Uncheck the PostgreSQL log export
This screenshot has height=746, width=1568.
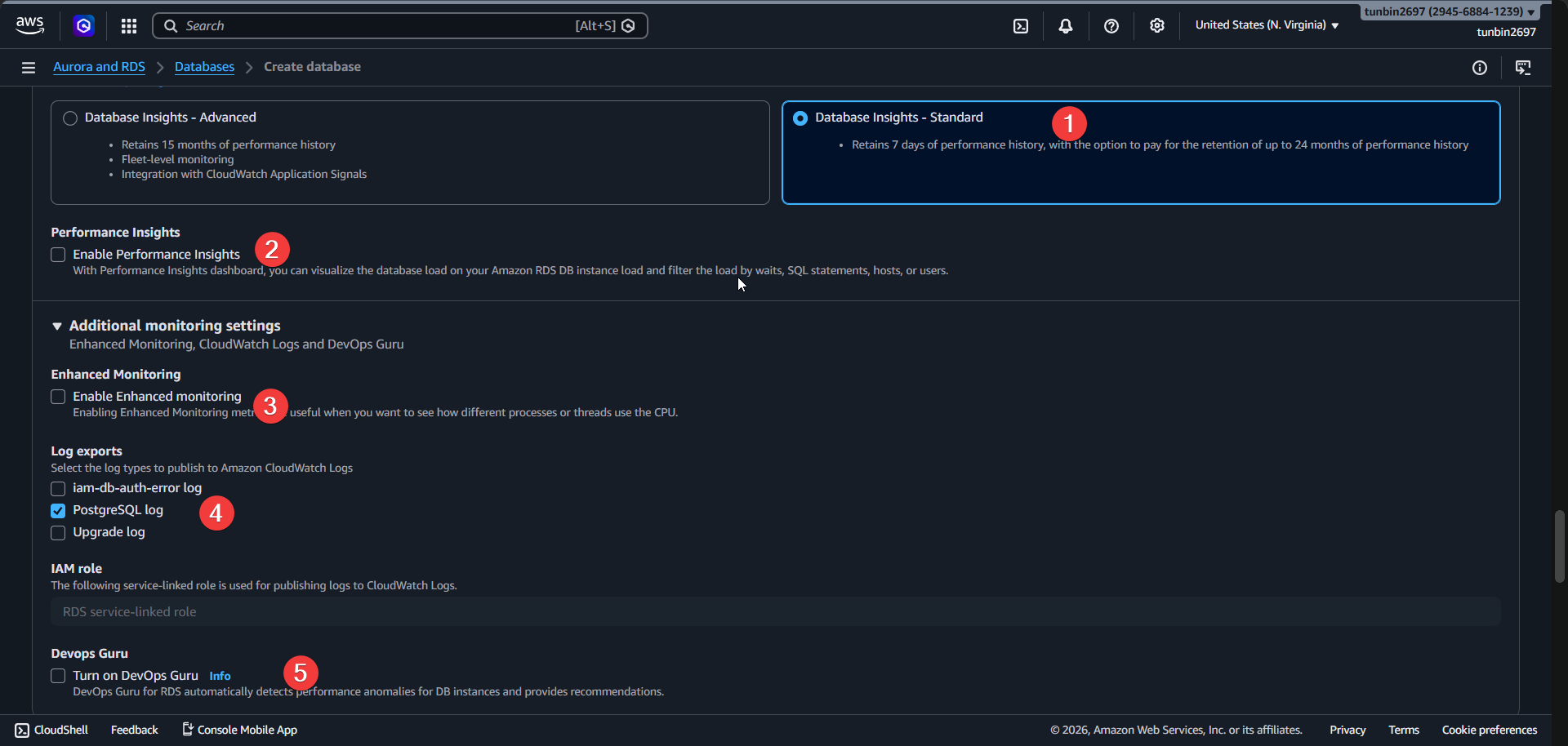57,510
